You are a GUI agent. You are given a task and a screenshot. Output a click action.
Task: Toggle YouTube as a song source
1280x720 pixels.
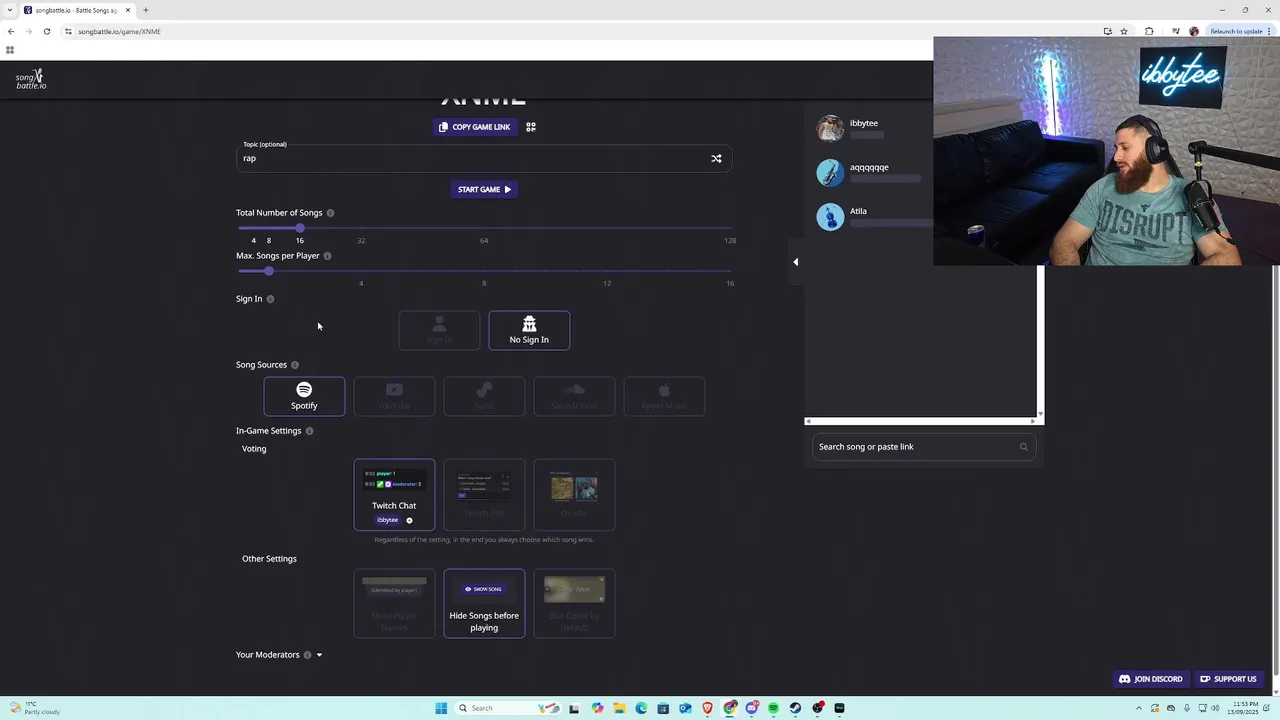pyautogui.click(x=394, y=396)
